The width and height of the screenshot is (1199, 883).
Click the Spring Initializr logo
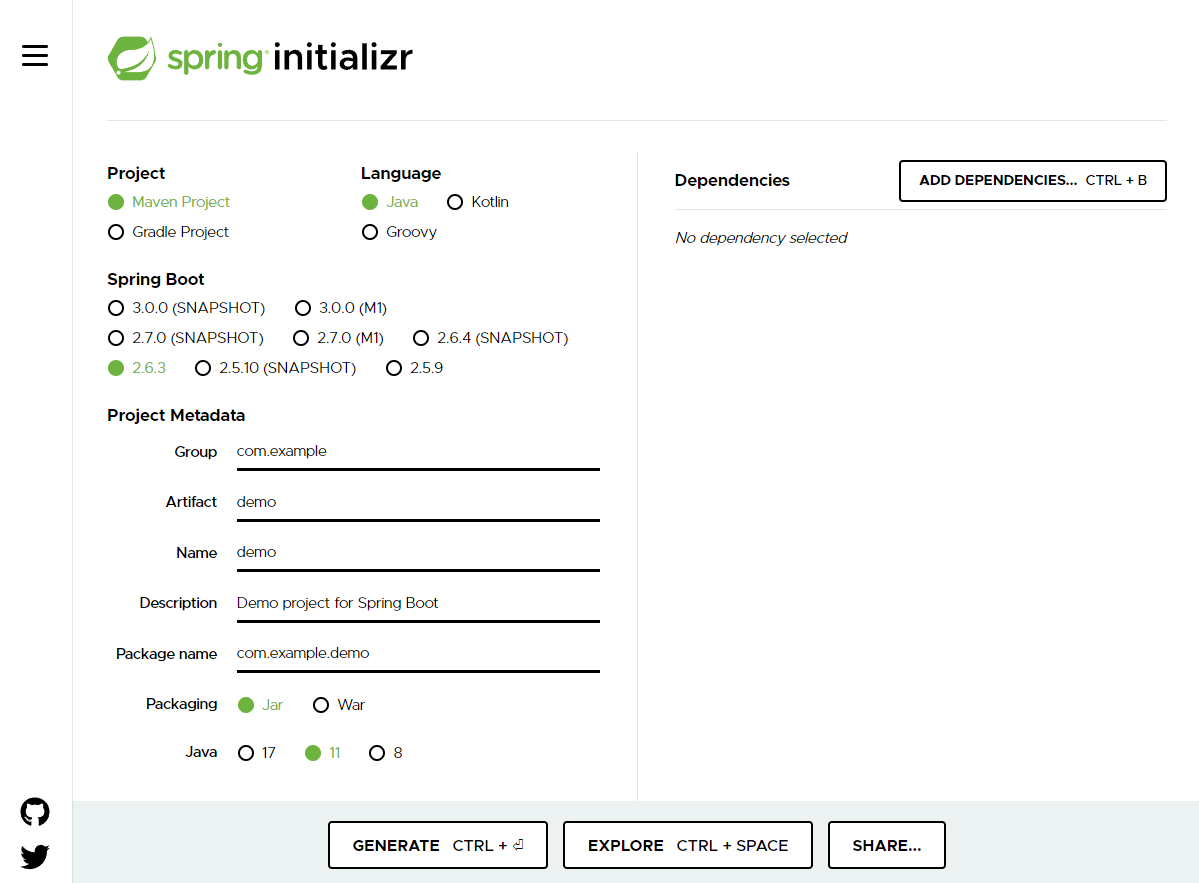pos(260,58)
